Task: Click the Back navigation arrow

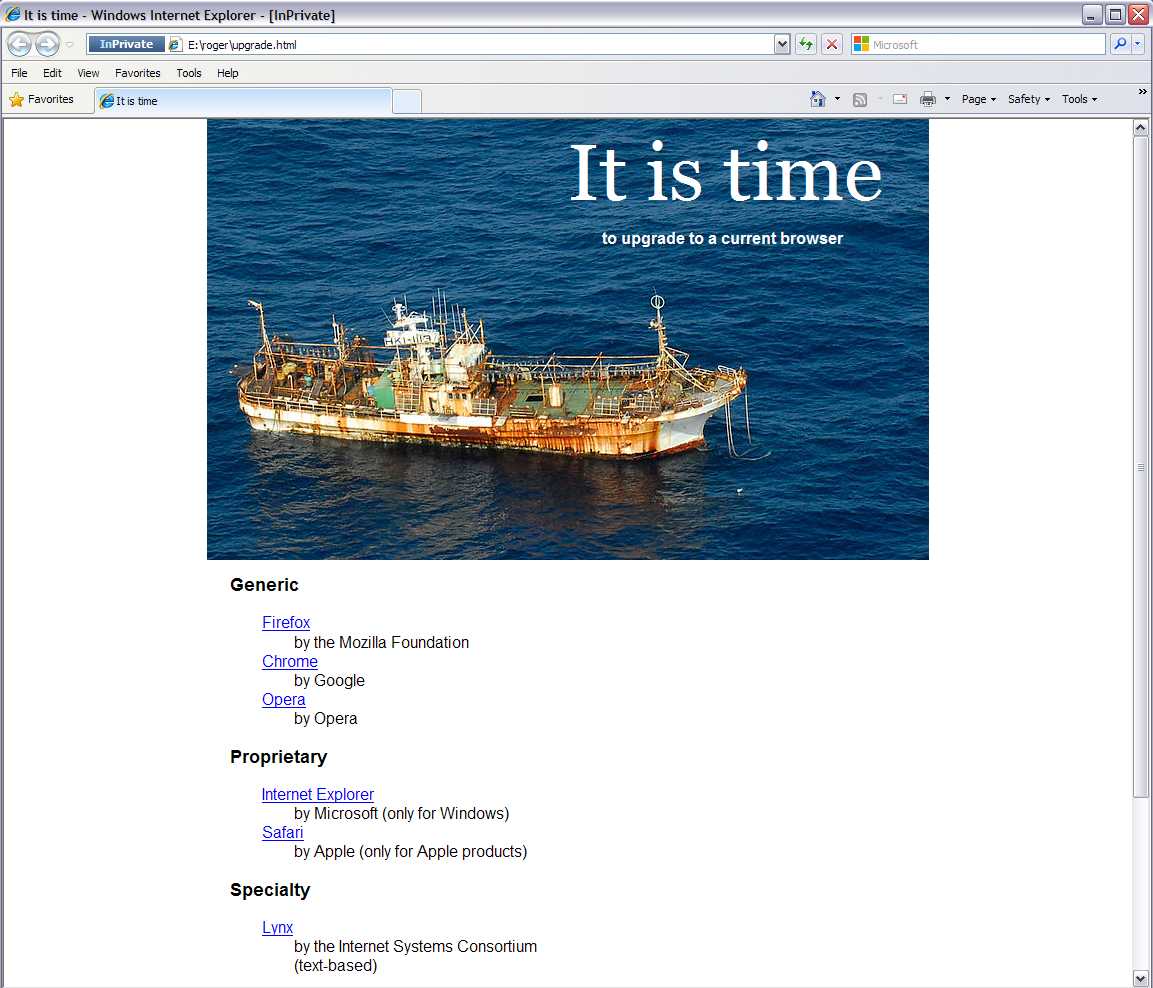Action: [x=19, y=44]
